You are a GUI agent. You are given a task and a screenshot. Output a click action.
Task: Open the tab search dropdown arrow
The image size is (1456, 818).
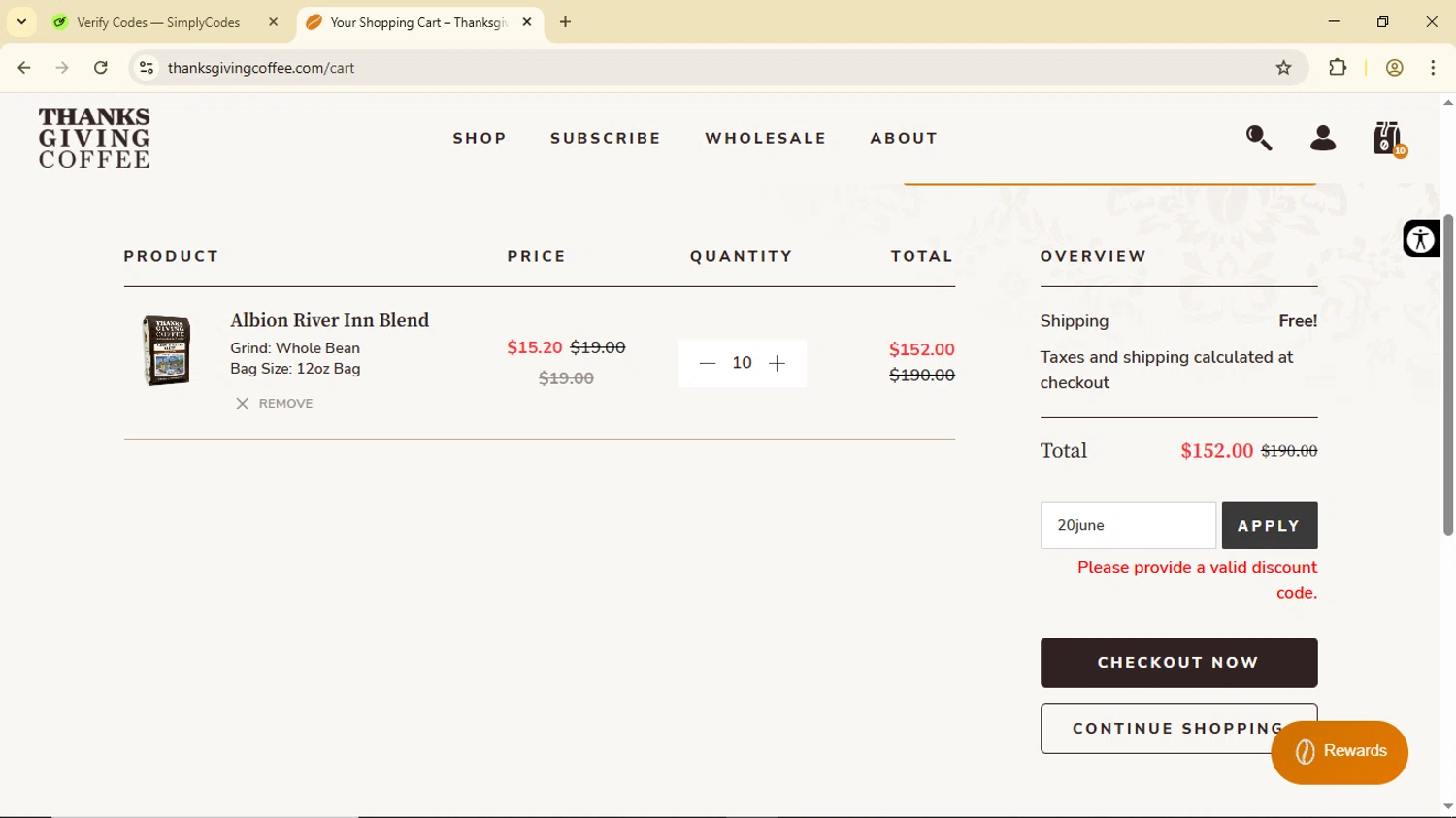[21, 22]
